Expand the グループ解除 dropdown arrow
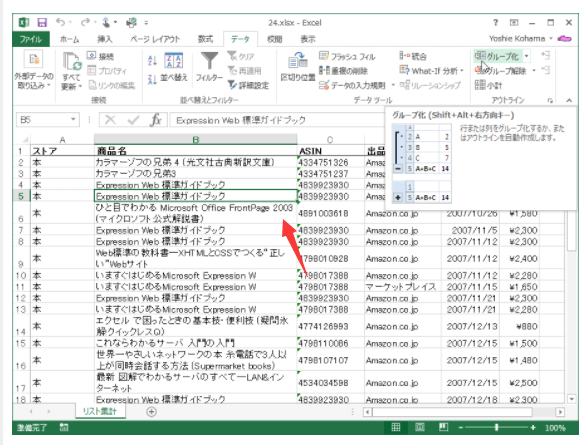Screen dimensions: 587x445 [534, 70]
